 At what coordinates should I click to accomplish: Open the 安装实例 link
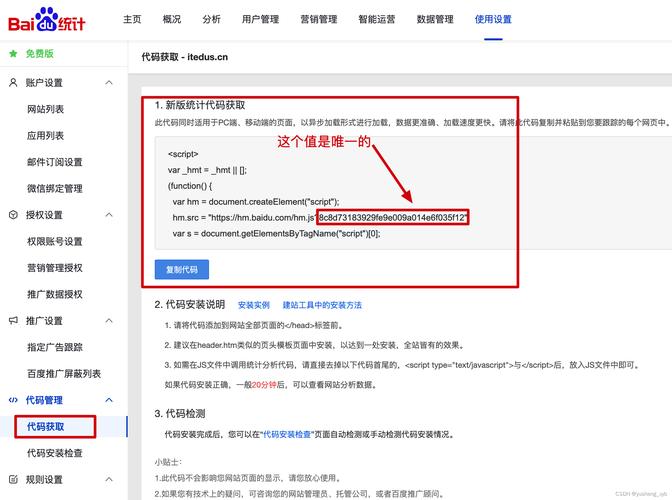pyautogui.click(x=254, y=305)
